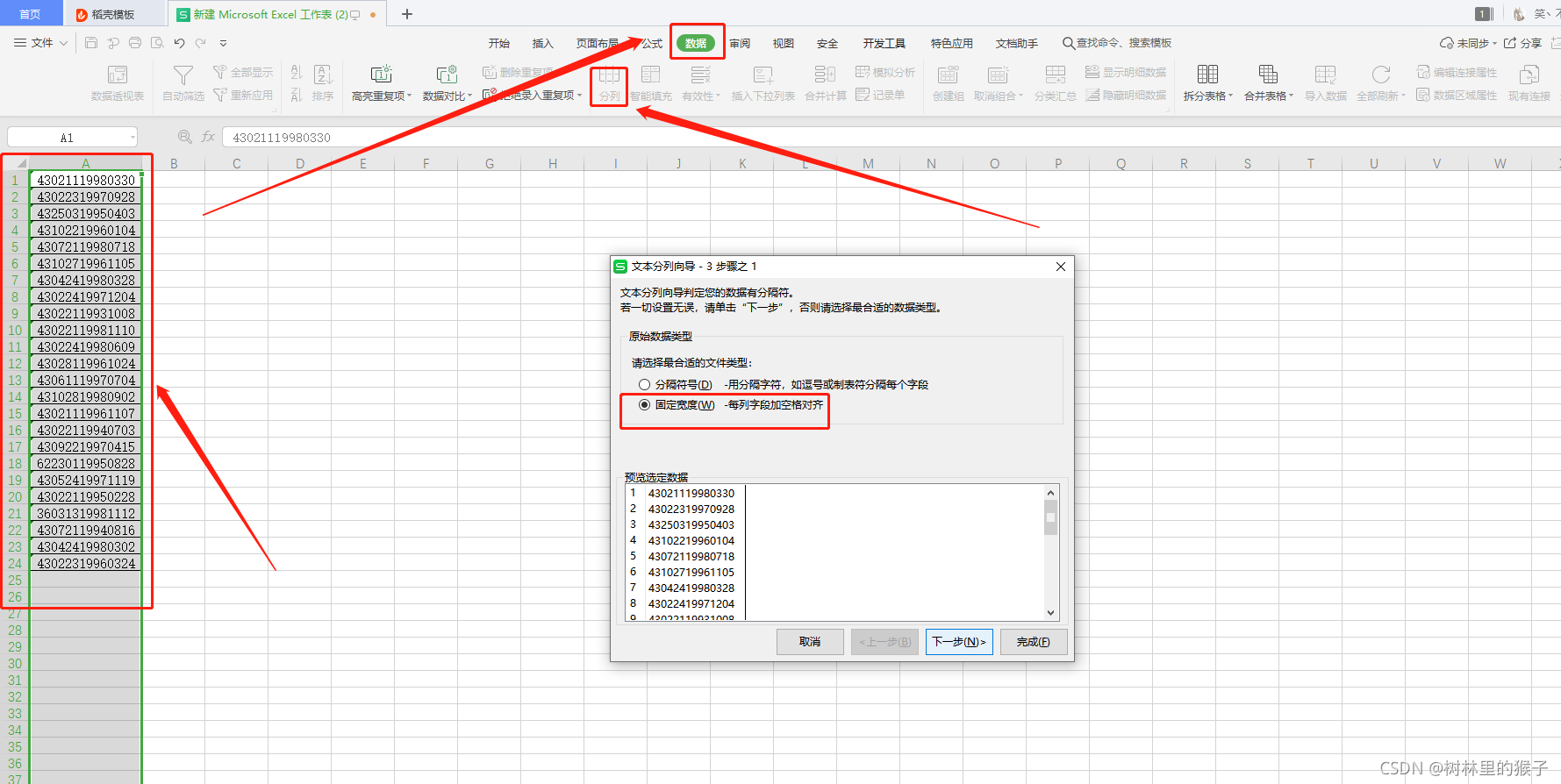Viewport: 1561px width, 784px height.
Task: Add a new document tab with plus
Action: point(407,14)
